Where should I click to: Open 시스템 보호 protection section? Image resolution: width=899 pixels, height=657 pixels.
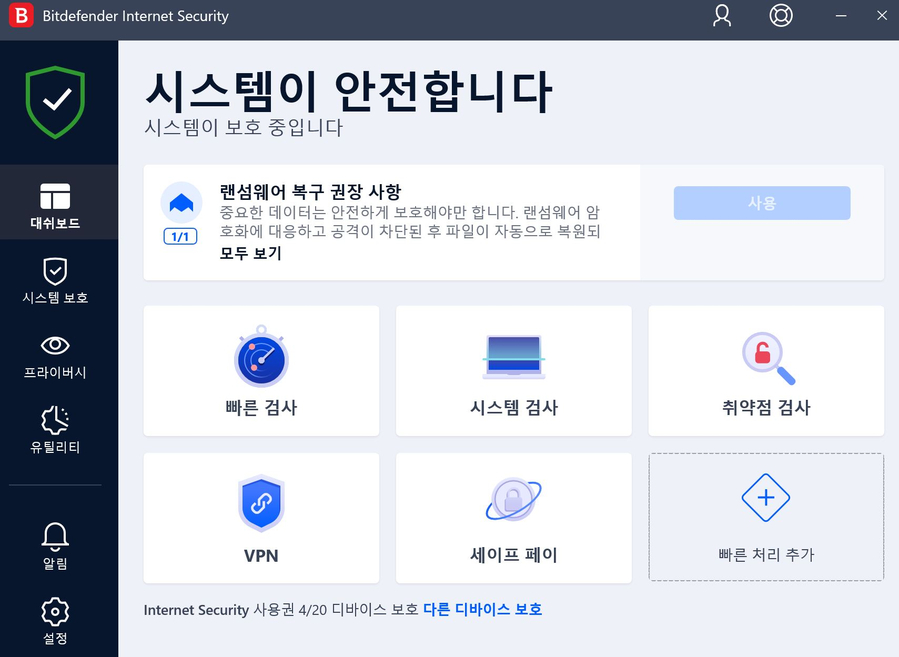pyautogui.click(x=55, y=280)
